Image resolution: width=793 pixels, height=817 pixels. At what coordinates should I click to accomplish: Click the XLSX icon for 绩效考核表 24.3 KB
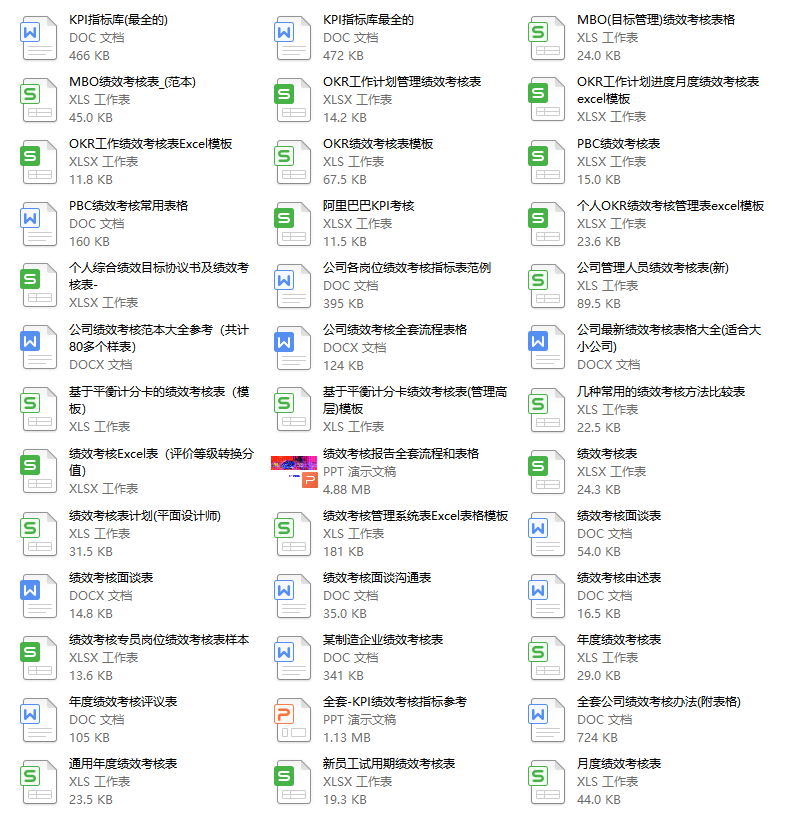[x=547, y=472]
